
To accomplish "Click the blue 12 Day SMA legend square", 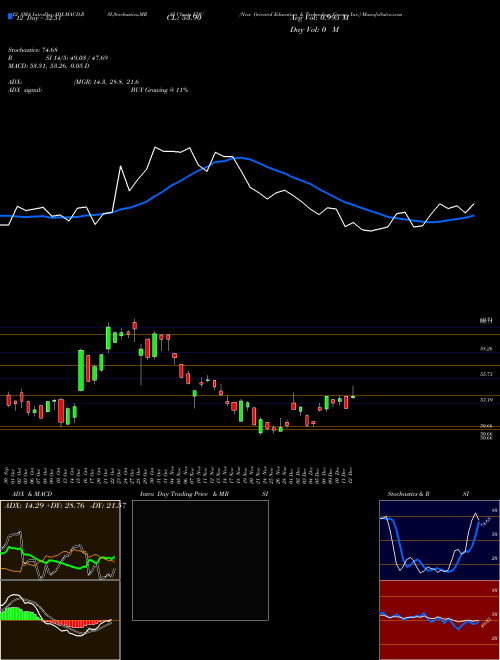I will point(10,16).
